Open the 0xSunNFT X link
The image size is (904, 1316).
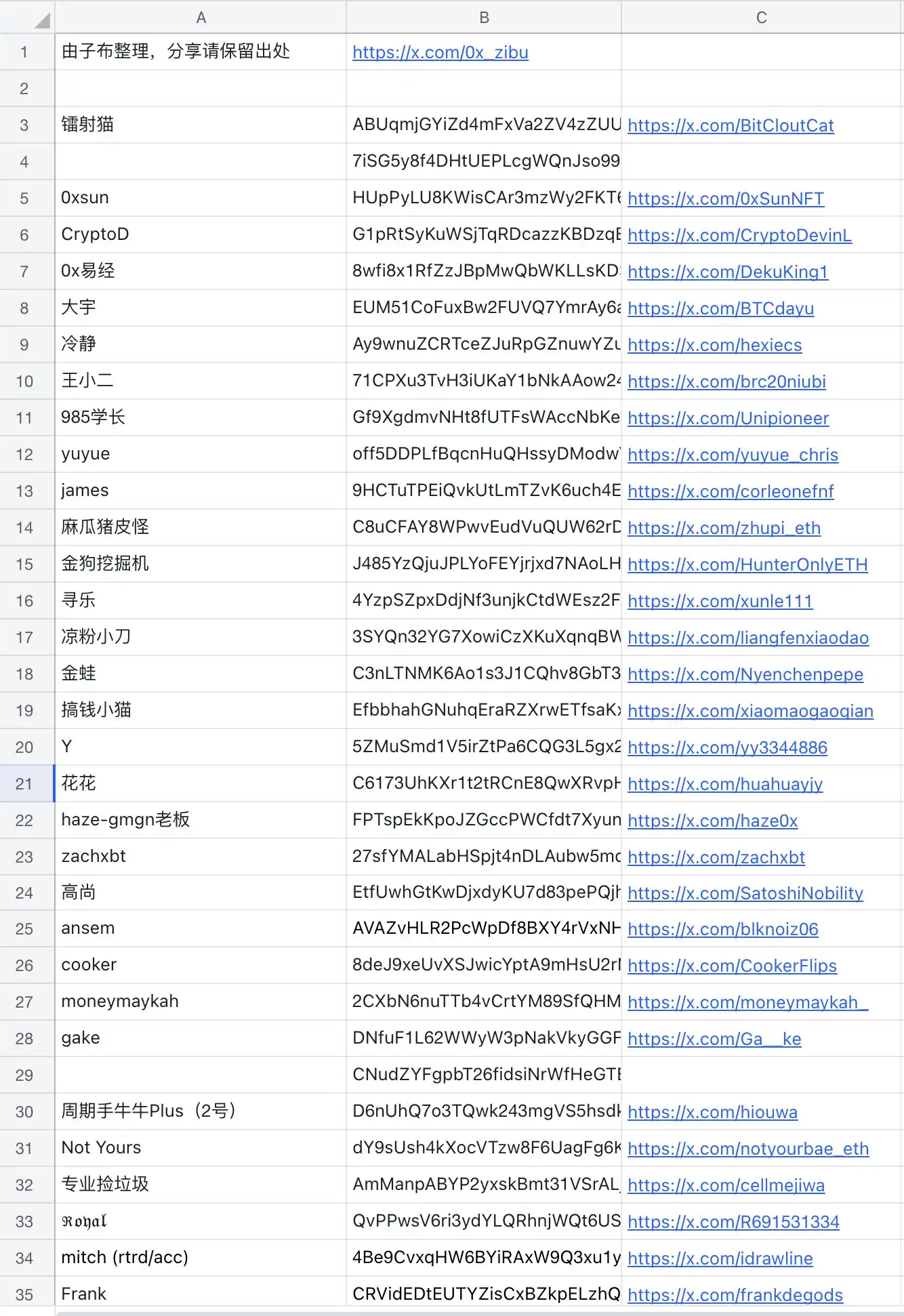[x=725, y=199]
